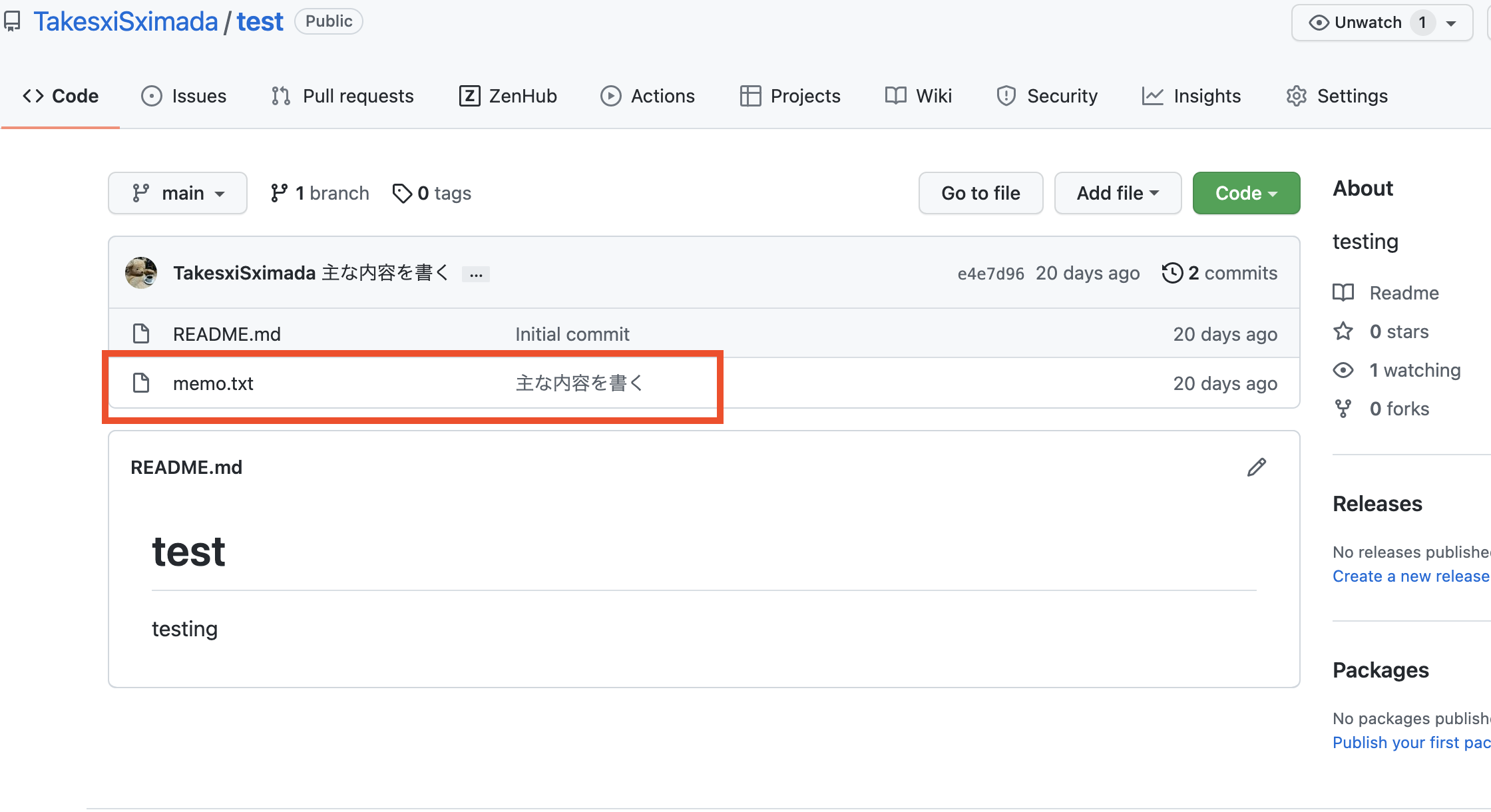The image size is (1491, 812).
Task: Expand the main branch dropdown
Action: tap(177, 193)
